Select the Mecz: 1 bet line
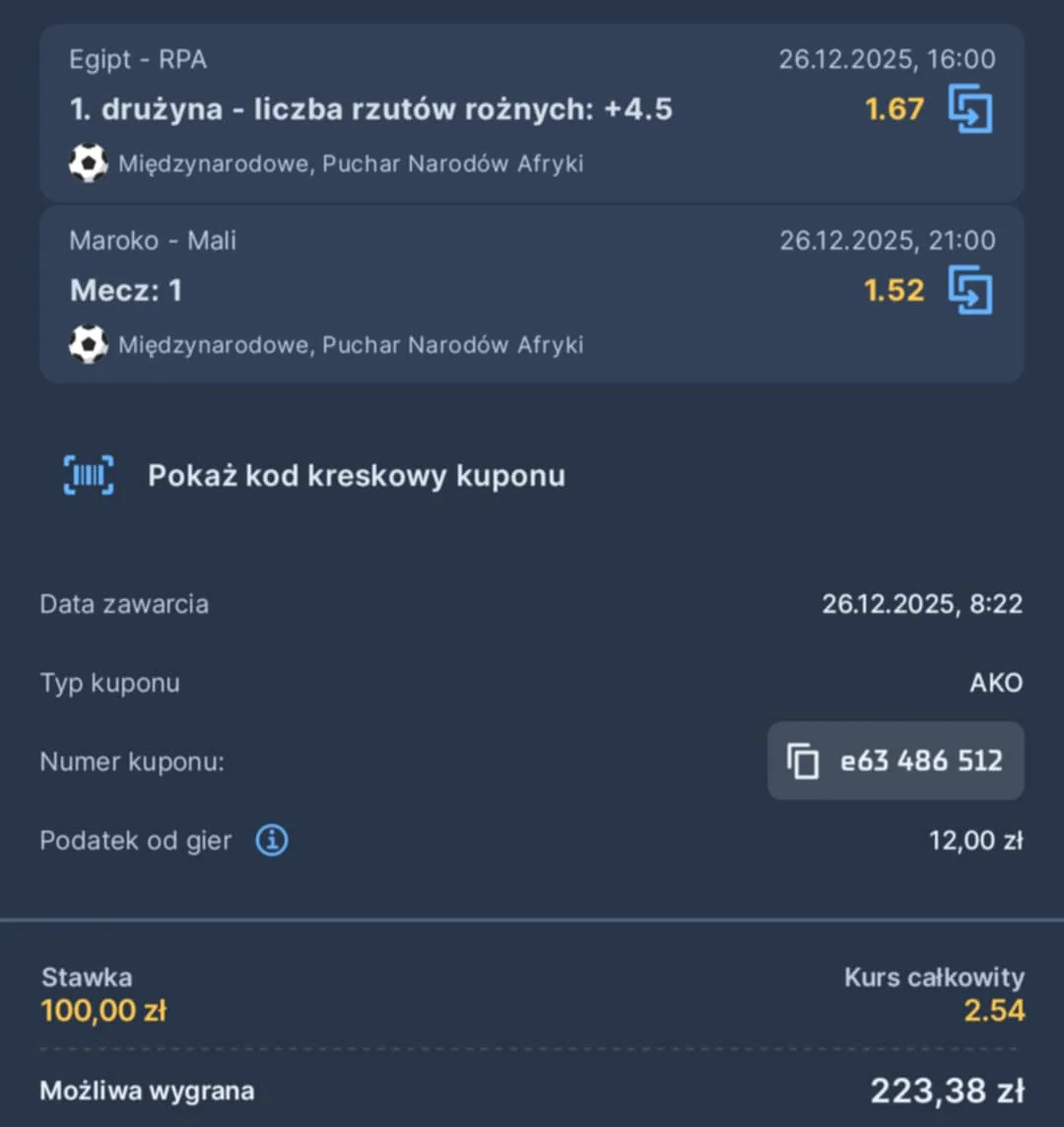1064x1127 pixels. [x=126, y=291]
